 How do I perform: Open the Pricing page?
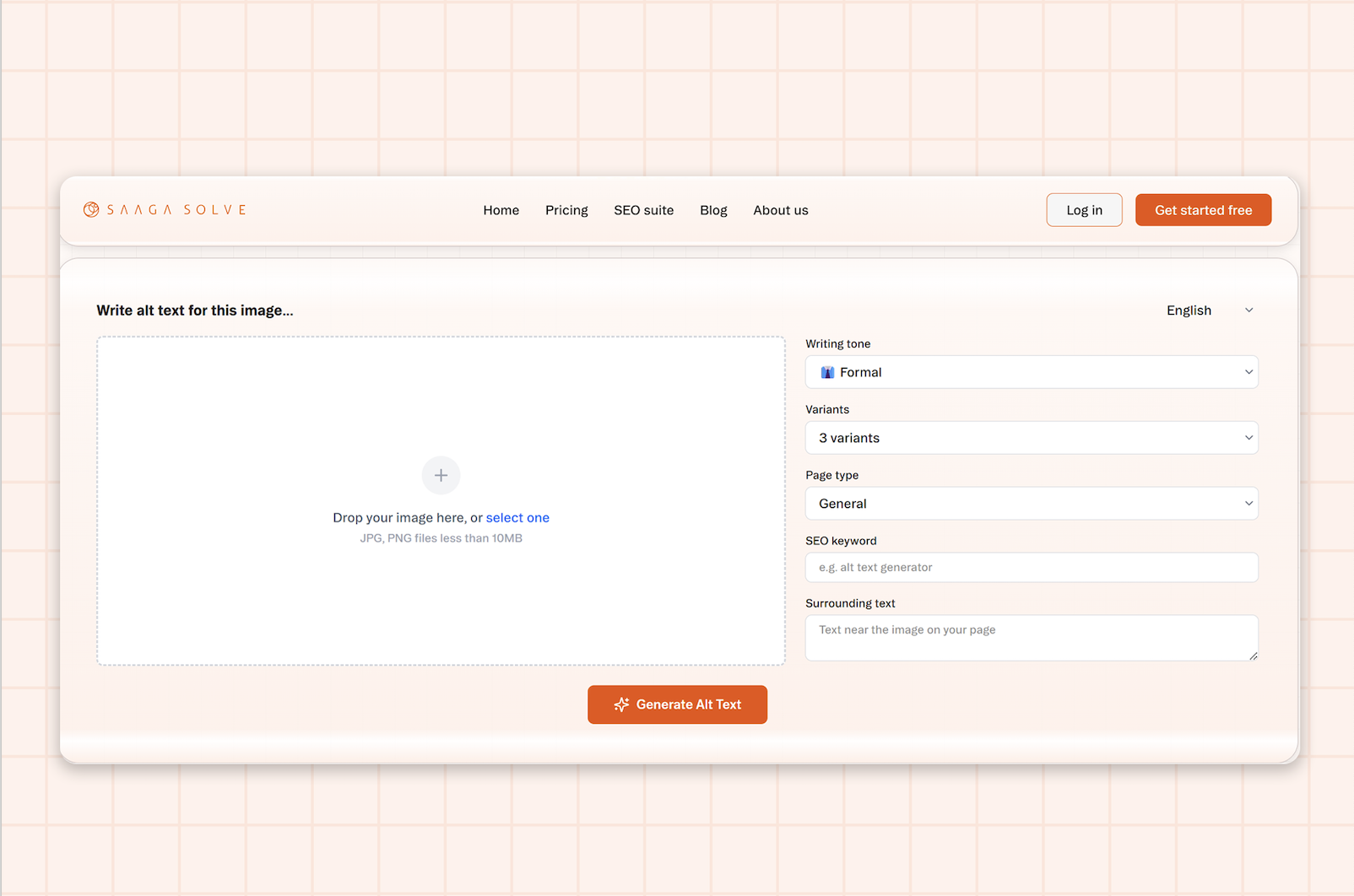pyautogui.click(x=566, y=210)
